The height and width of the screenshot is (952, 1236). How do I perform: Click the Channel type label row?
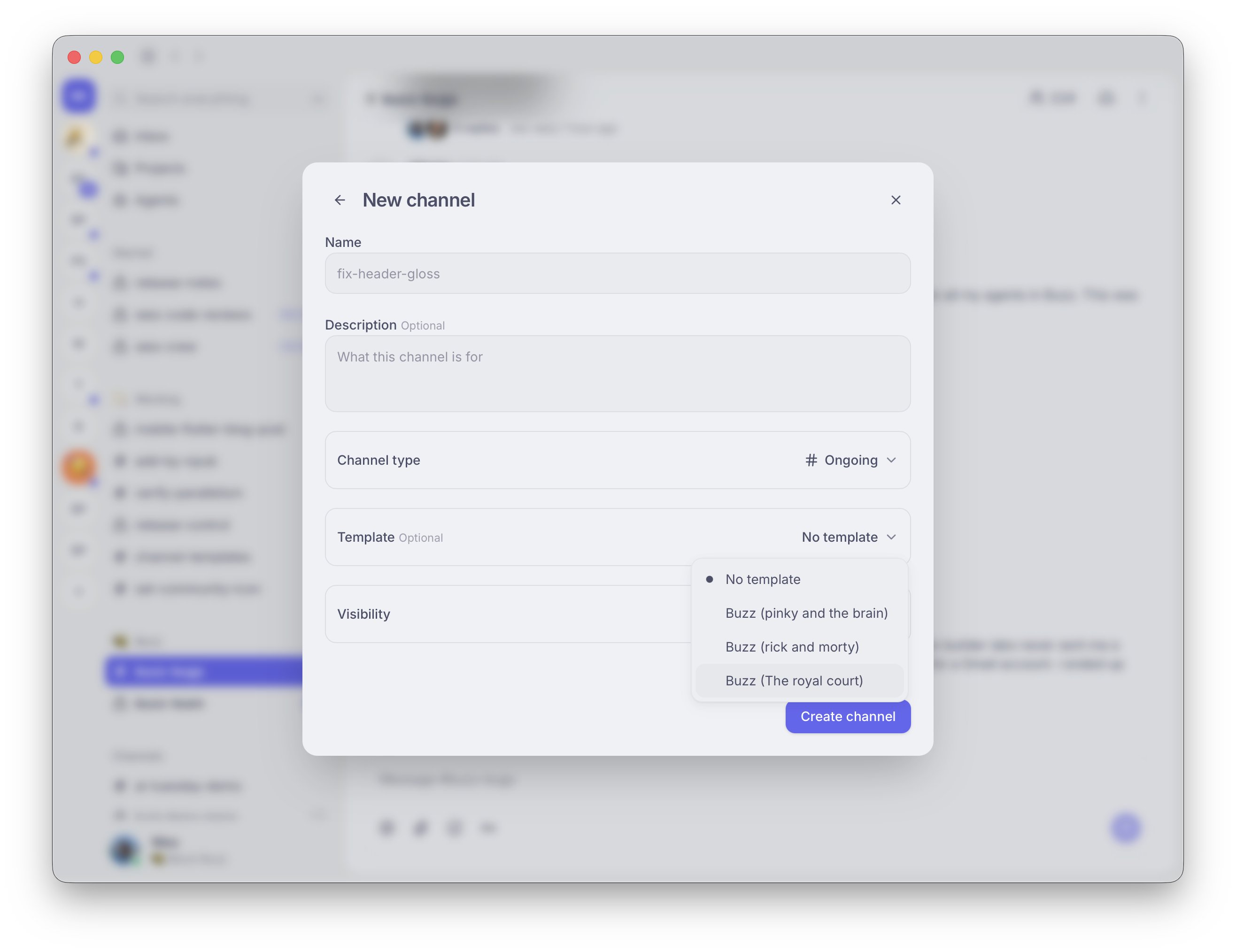tap(618, 460)
